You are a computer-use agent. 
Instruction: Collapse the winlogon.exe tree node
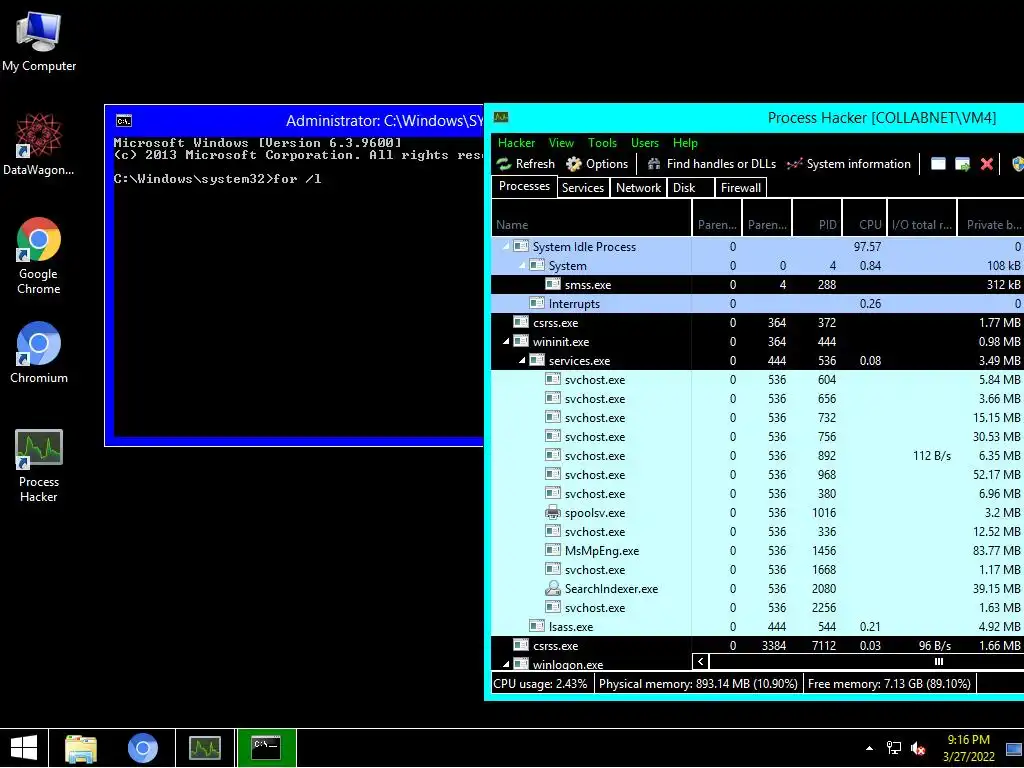coord(506,664)
